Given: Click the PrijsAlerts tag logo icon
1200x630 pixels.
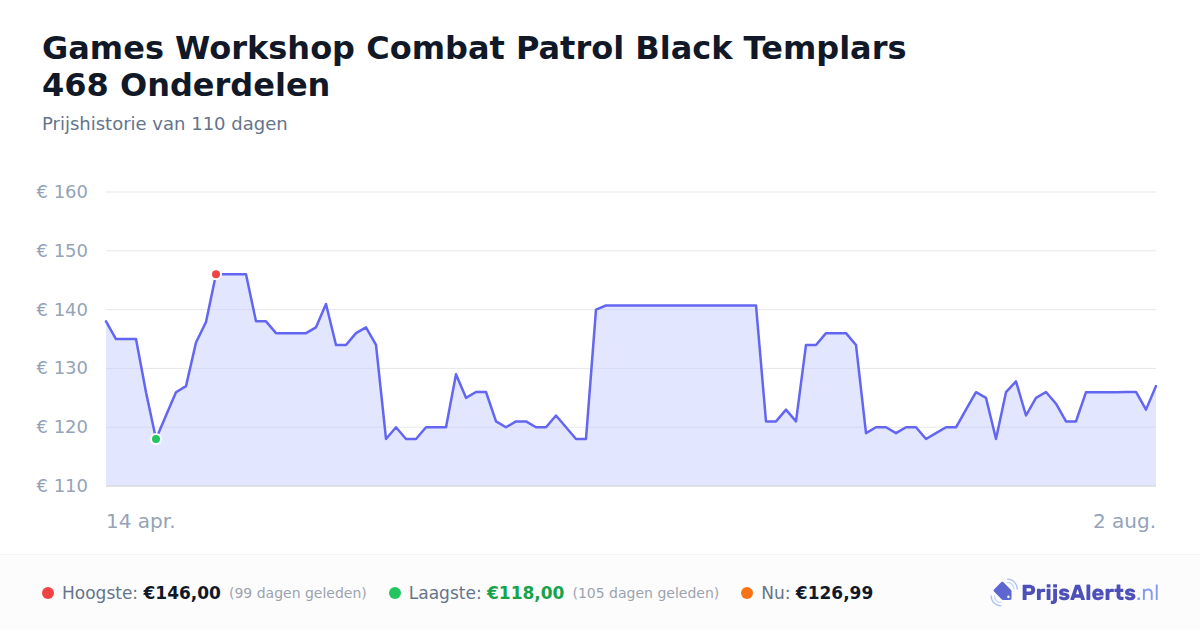Looking at the screenshot, I should tap(1003, 593).
